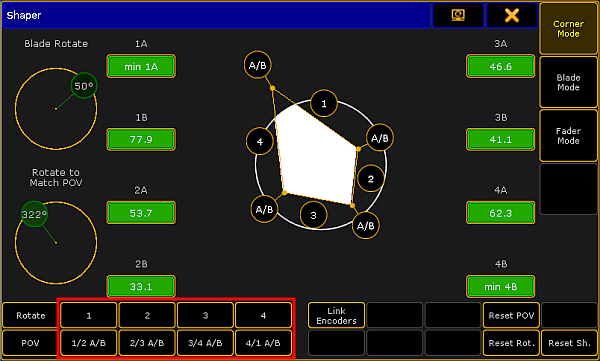Screen dimensions: 600x361
Task: Click Reset Sh. button
Action: click(569, 343)
